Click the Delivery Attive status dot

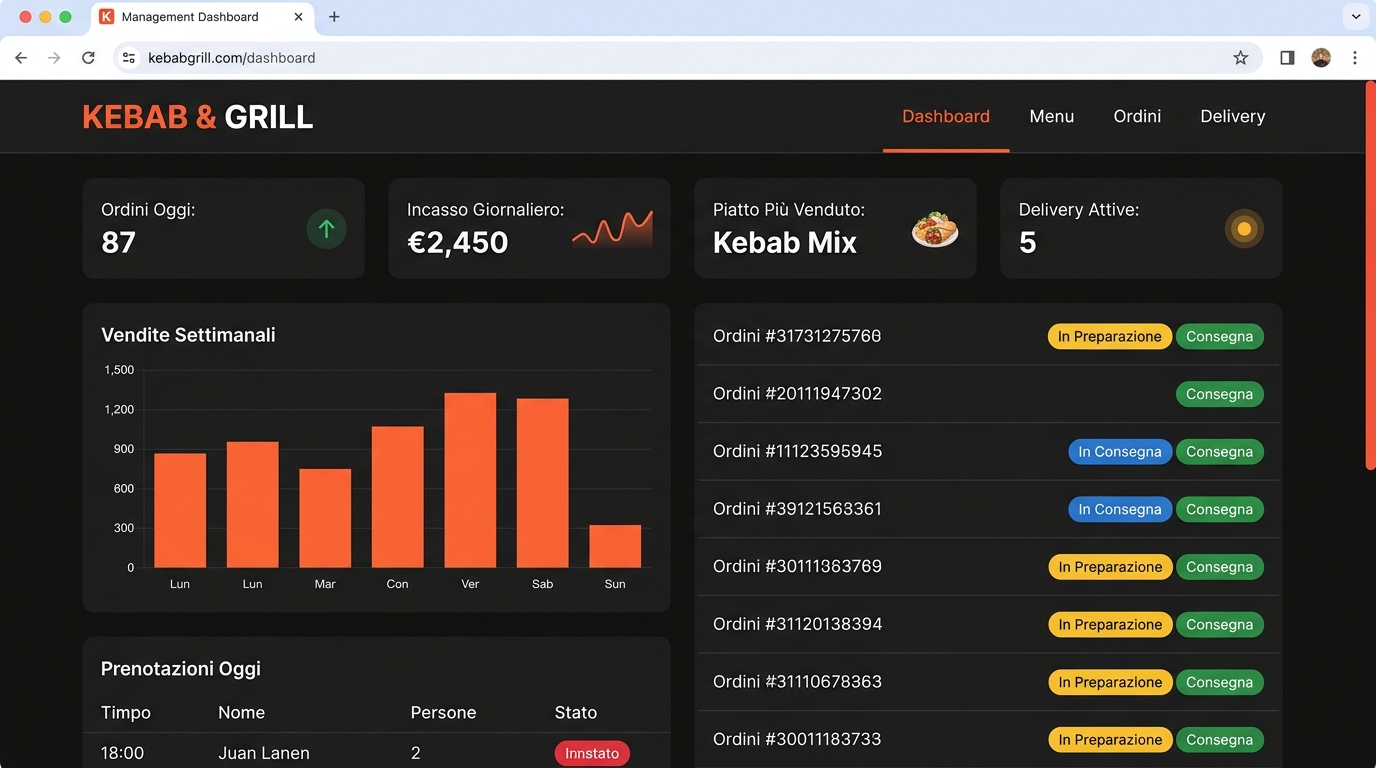1244,228
